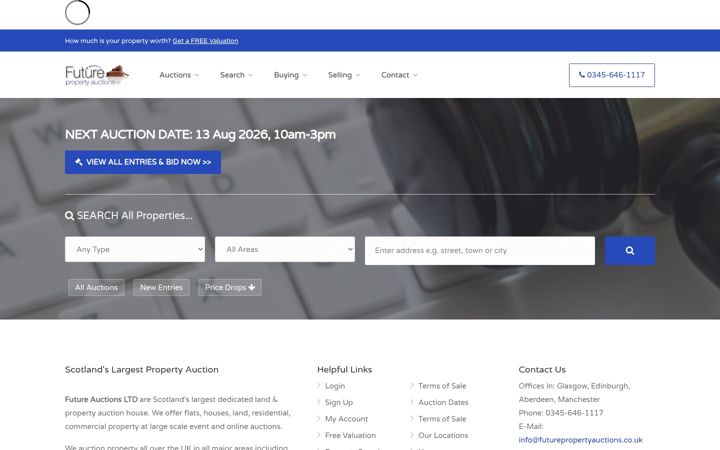Select the New Entries filter button

tap(161, 287)
